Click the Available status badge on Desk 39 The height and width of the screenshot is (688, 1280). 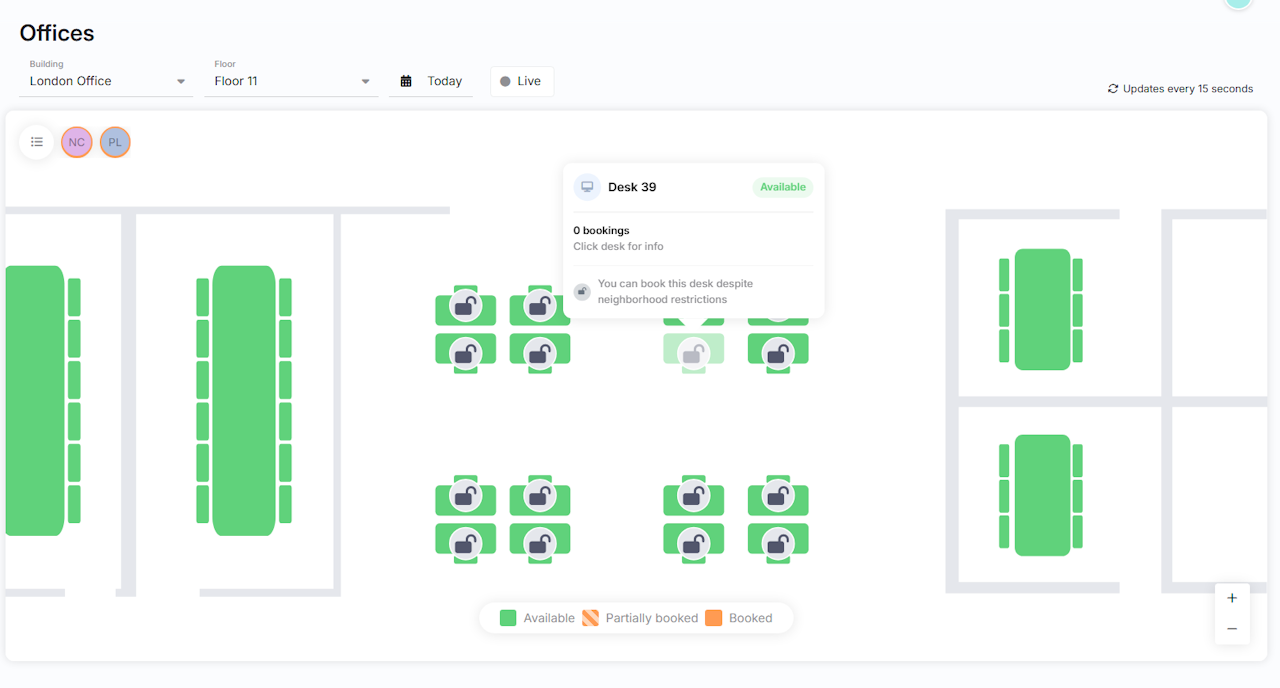(783, 187)
